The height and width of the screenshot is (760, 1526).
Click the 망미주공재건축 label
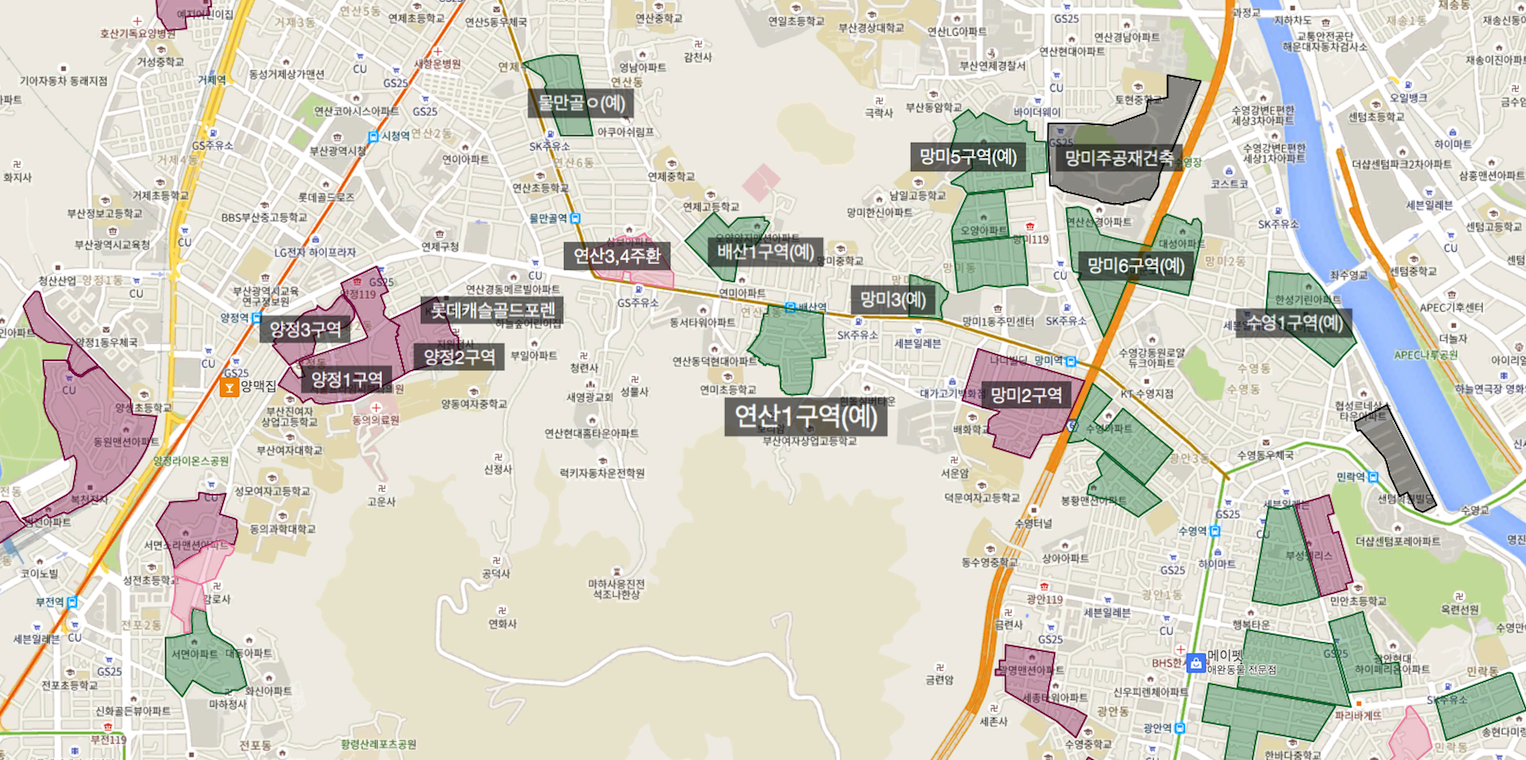coord(1118,157)
